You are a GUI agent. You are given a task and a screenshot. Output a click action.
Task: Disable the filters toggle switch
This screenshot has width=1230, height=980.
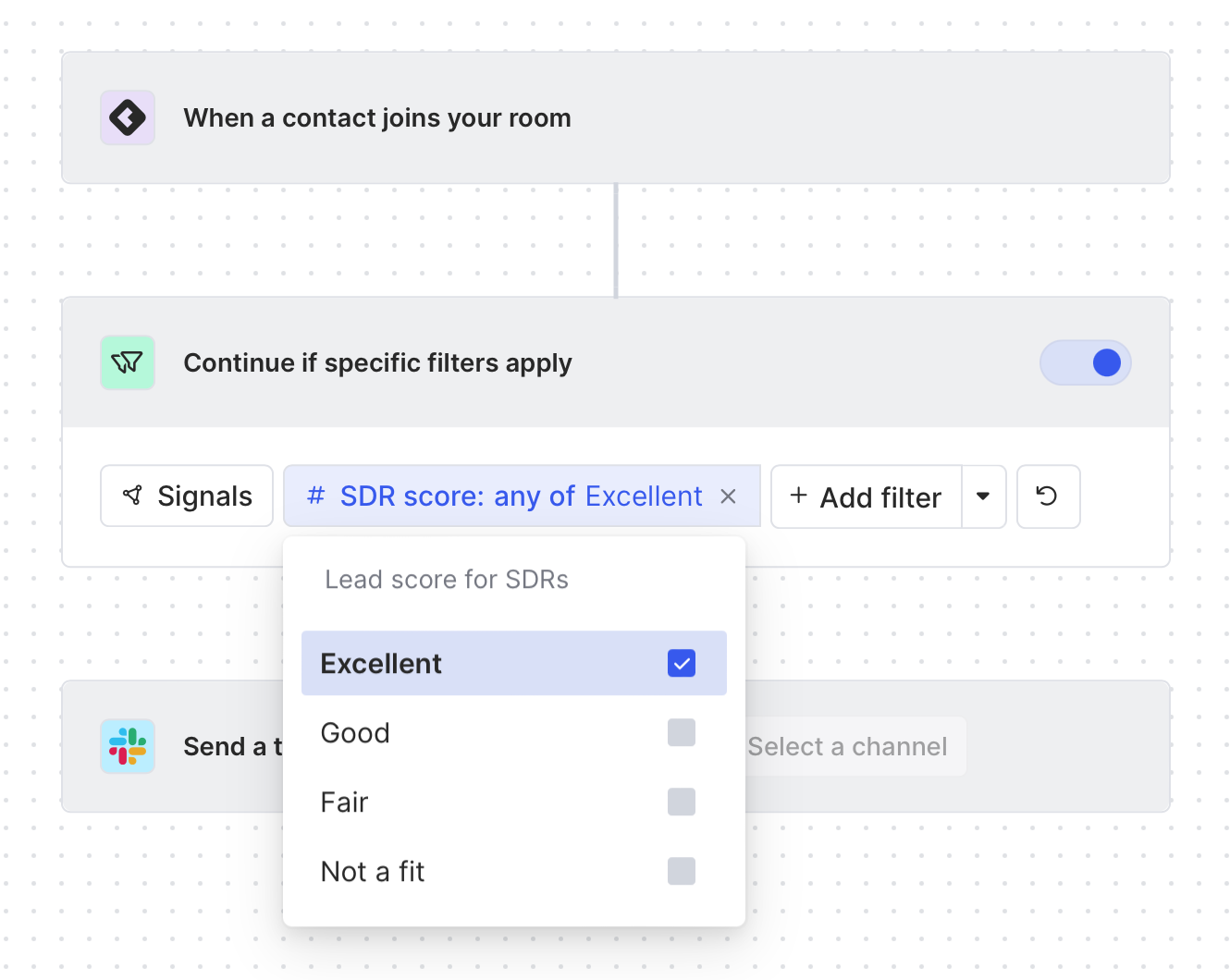(1086, 362)
